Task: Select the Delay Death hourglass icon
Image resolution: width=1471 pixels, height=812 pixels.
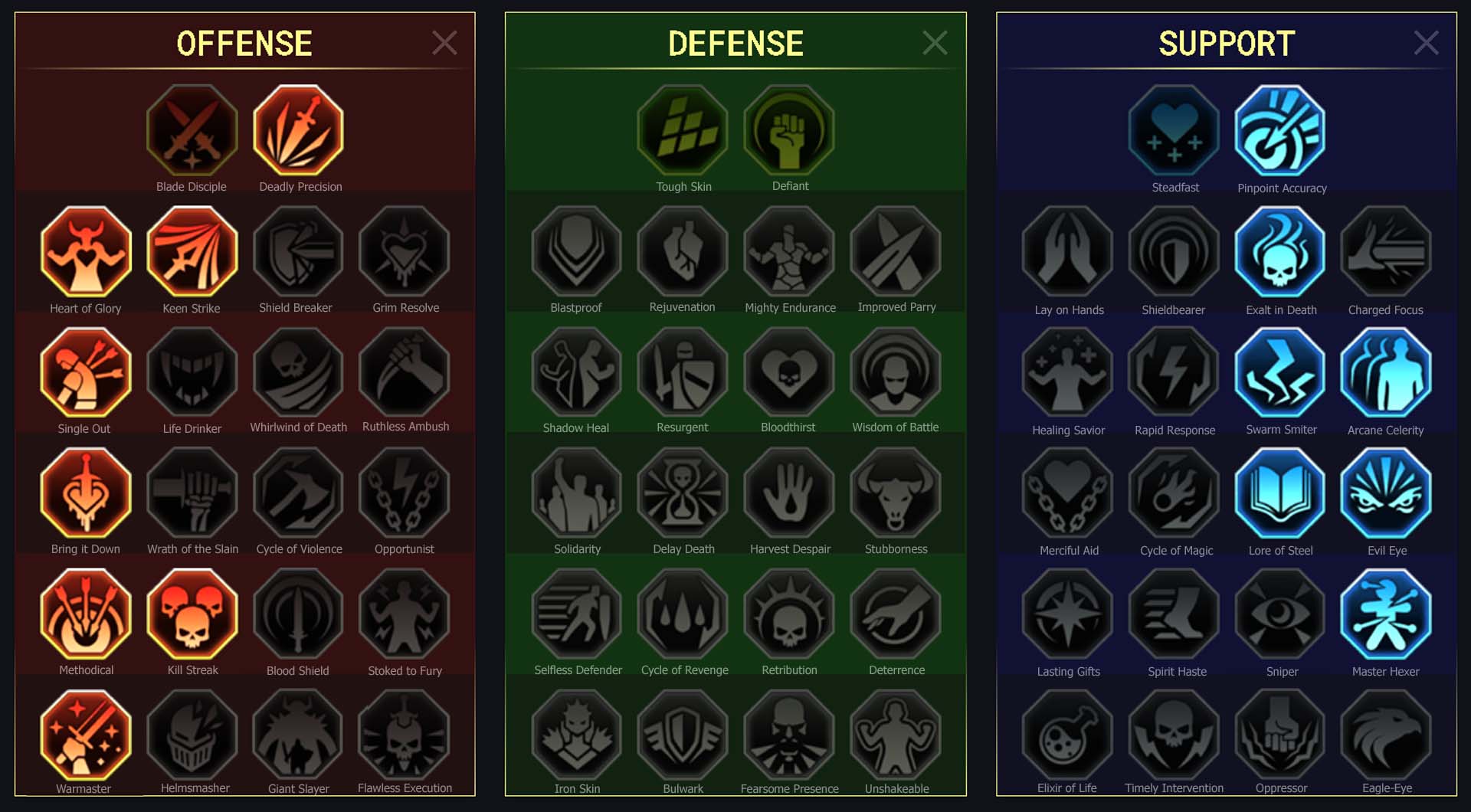Action: pyautogui.click(x=683, y=493)
